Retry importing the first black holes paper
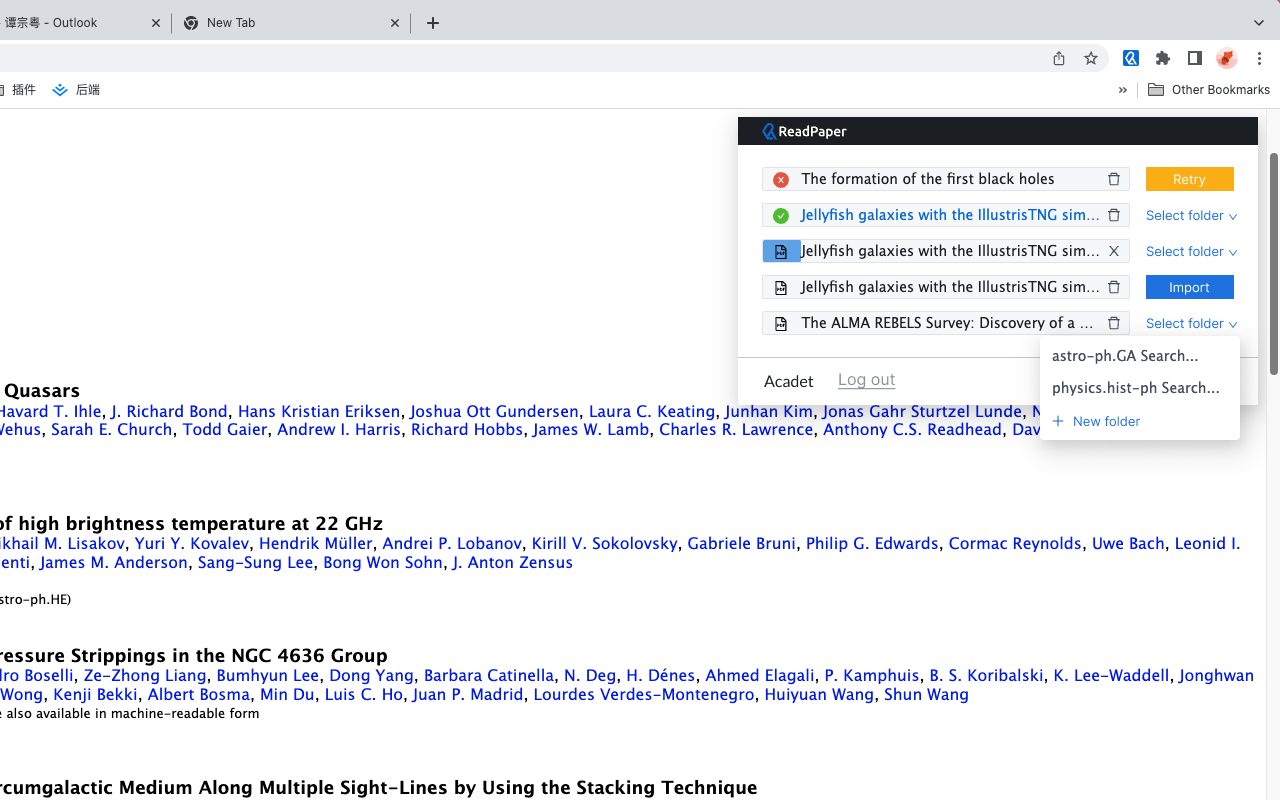This screenshot has width=1280, height=800. point(1189,178)
